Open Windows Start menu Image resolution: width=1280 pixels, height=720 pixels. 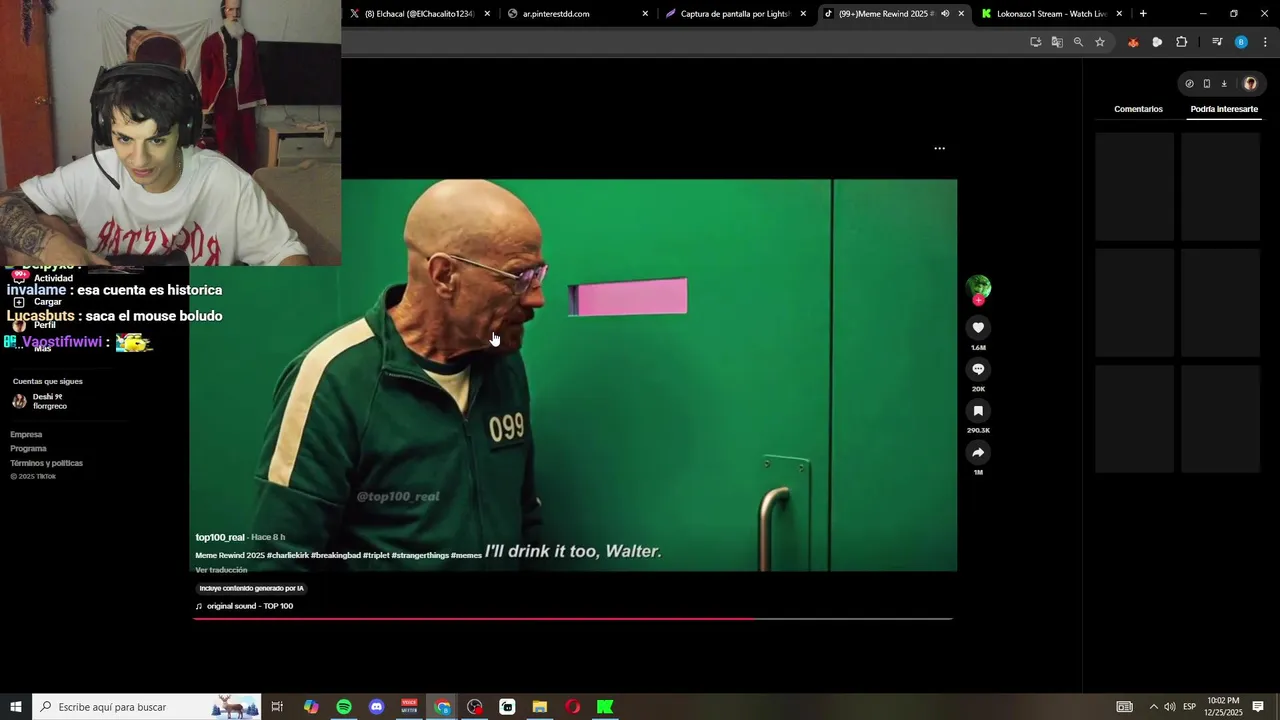click(x=16, y=707)
